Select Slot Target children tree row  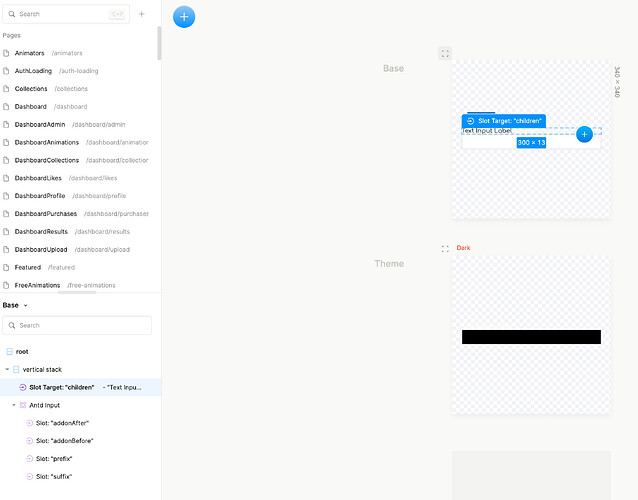81,387
